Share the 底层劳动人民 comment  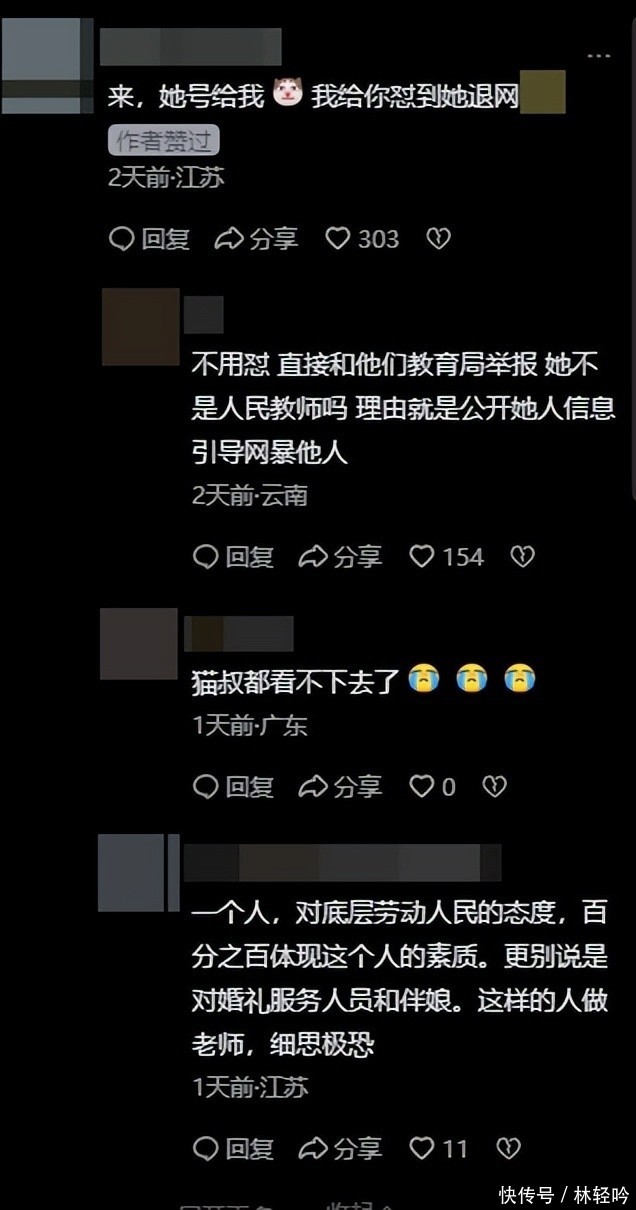(x=341, y=1148)
